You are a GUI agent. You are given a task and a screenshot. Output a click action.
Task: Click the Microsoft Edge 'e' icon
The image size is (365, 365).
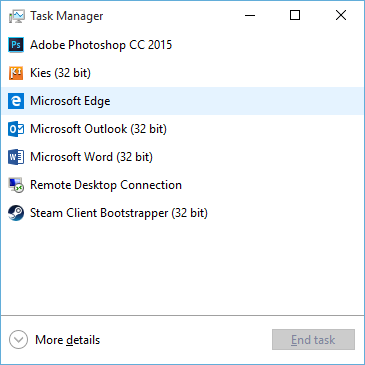[16, 101]
